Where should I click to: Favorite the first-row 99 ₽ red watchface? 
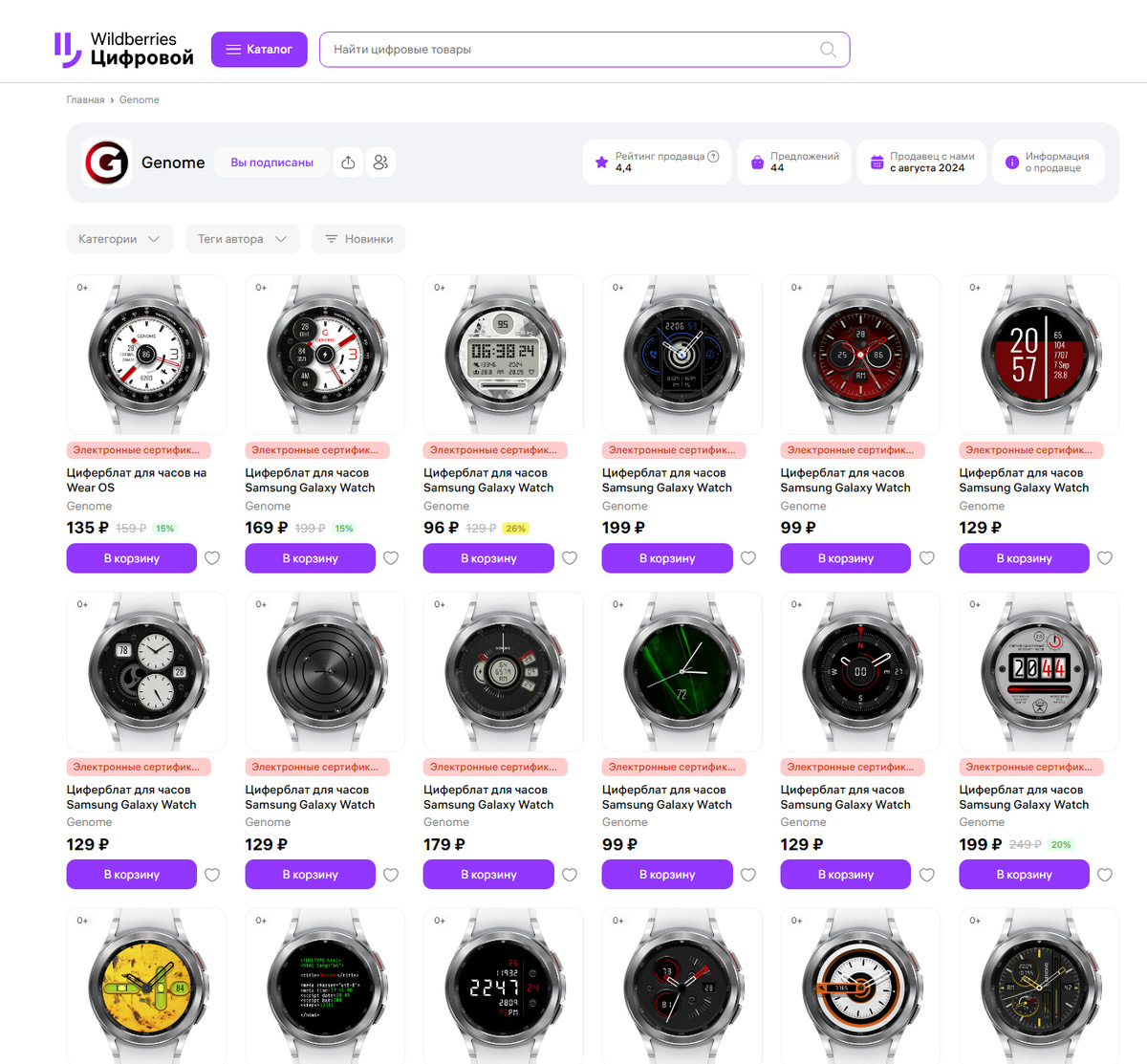pyautogui.click(x=927, y=558)
